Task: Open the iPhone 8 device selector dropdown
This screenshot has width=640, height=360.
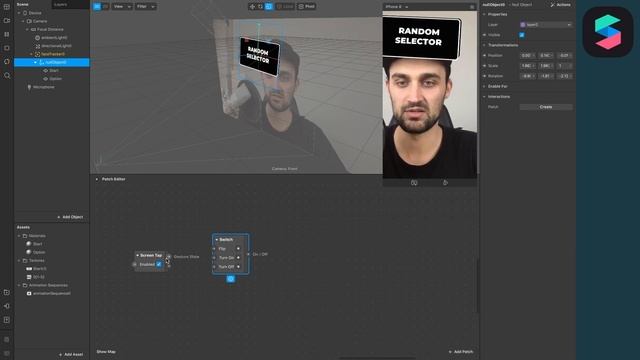Action: point(396,7)
